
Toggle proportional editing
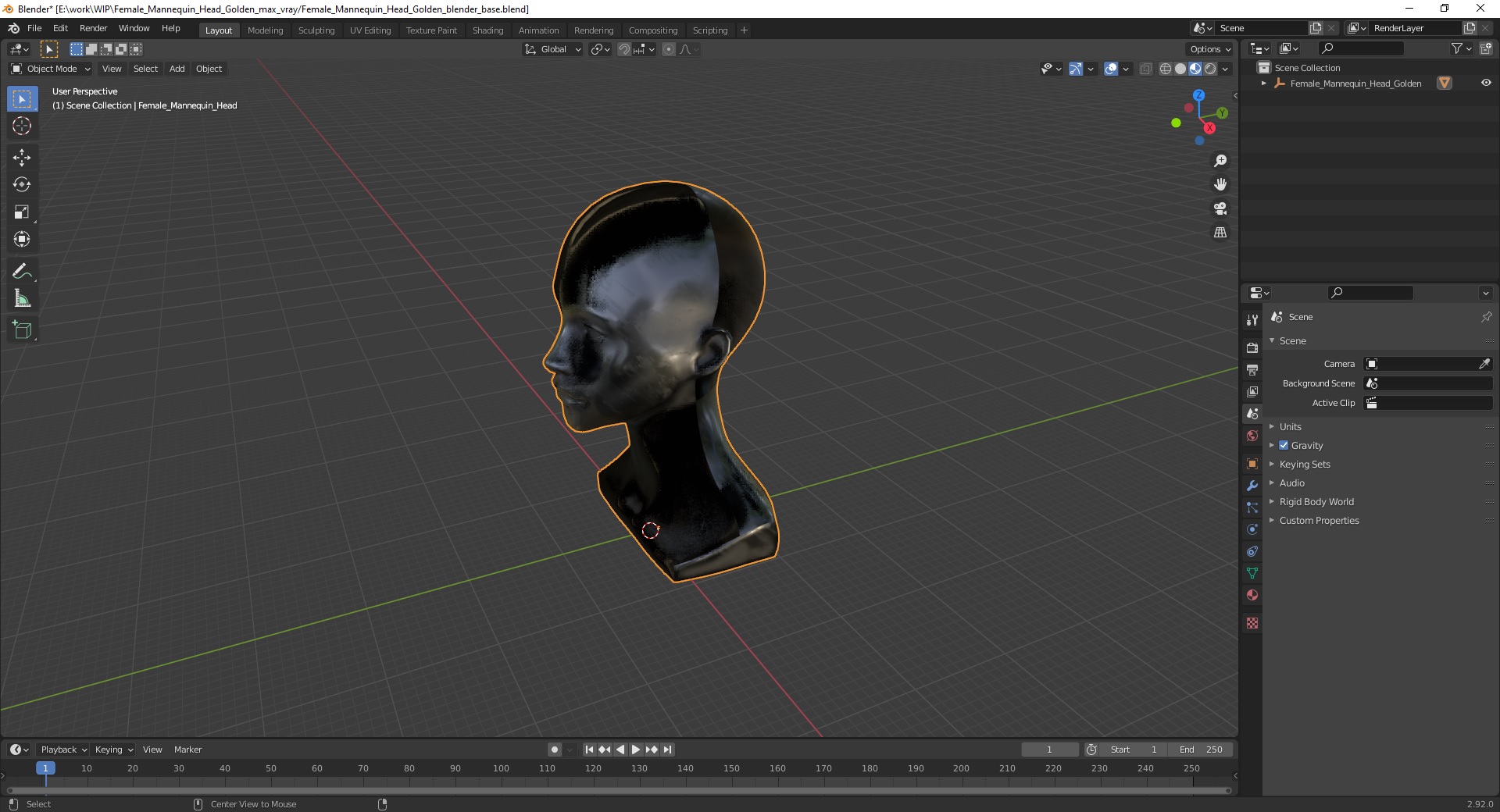pyautogui.click(x=669, y=49)
